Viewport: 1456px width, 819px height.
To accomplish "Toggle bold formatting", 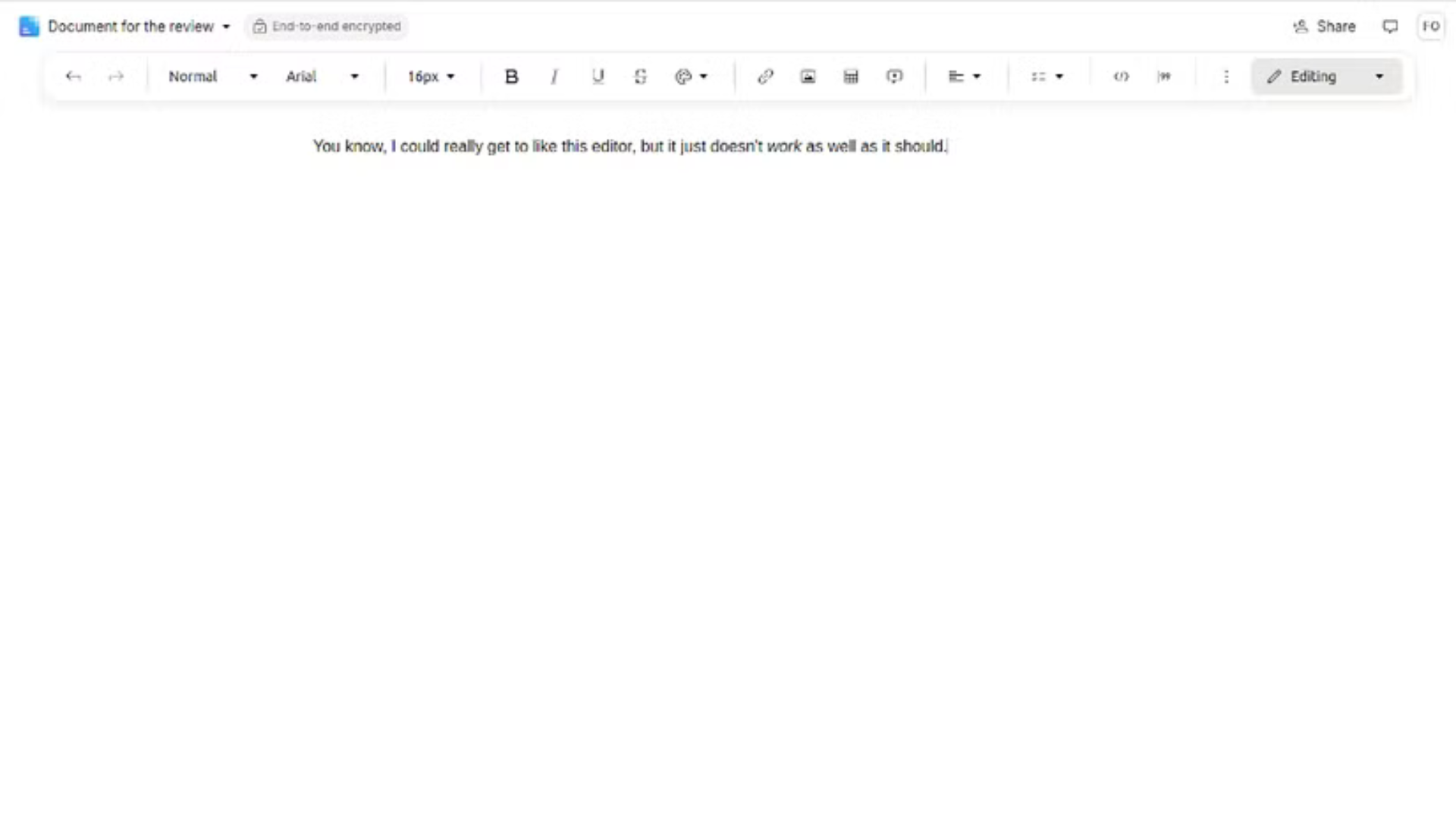I will [511, 77].
